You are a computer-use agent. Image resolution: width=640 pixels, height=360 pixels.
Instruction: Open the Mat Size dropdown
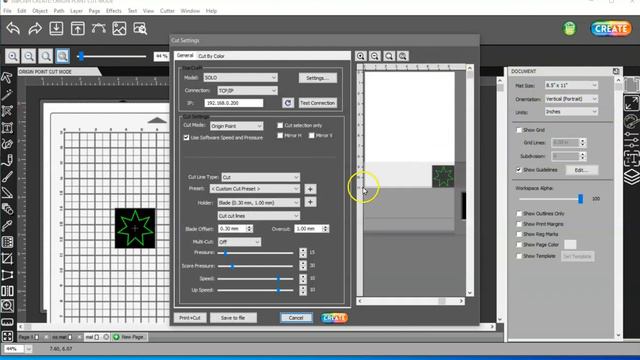click(x=571, y=85)
